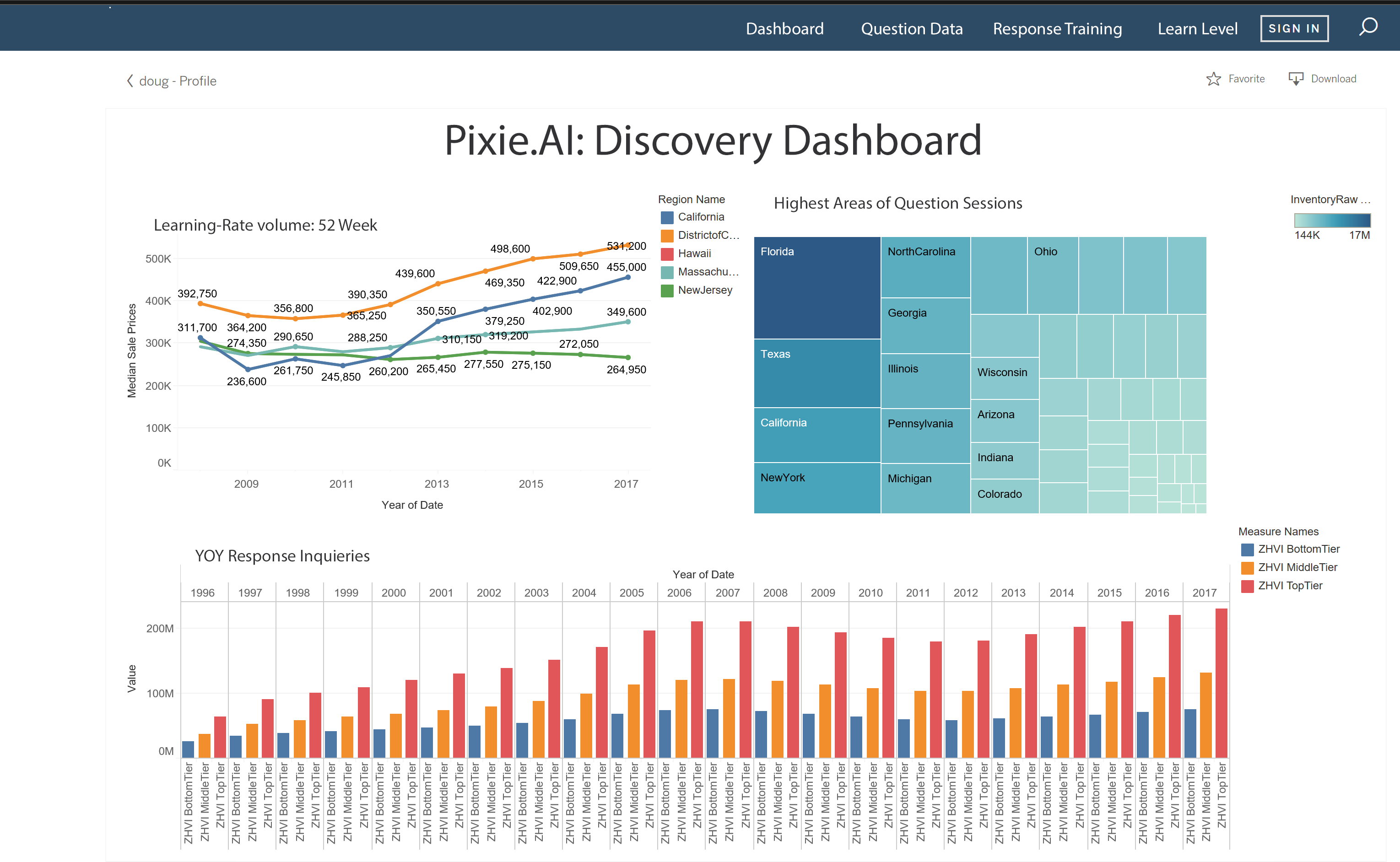Screen dimensions: 1400x862
Task: Open the doug - Profile link
Action: click(178, 81)
